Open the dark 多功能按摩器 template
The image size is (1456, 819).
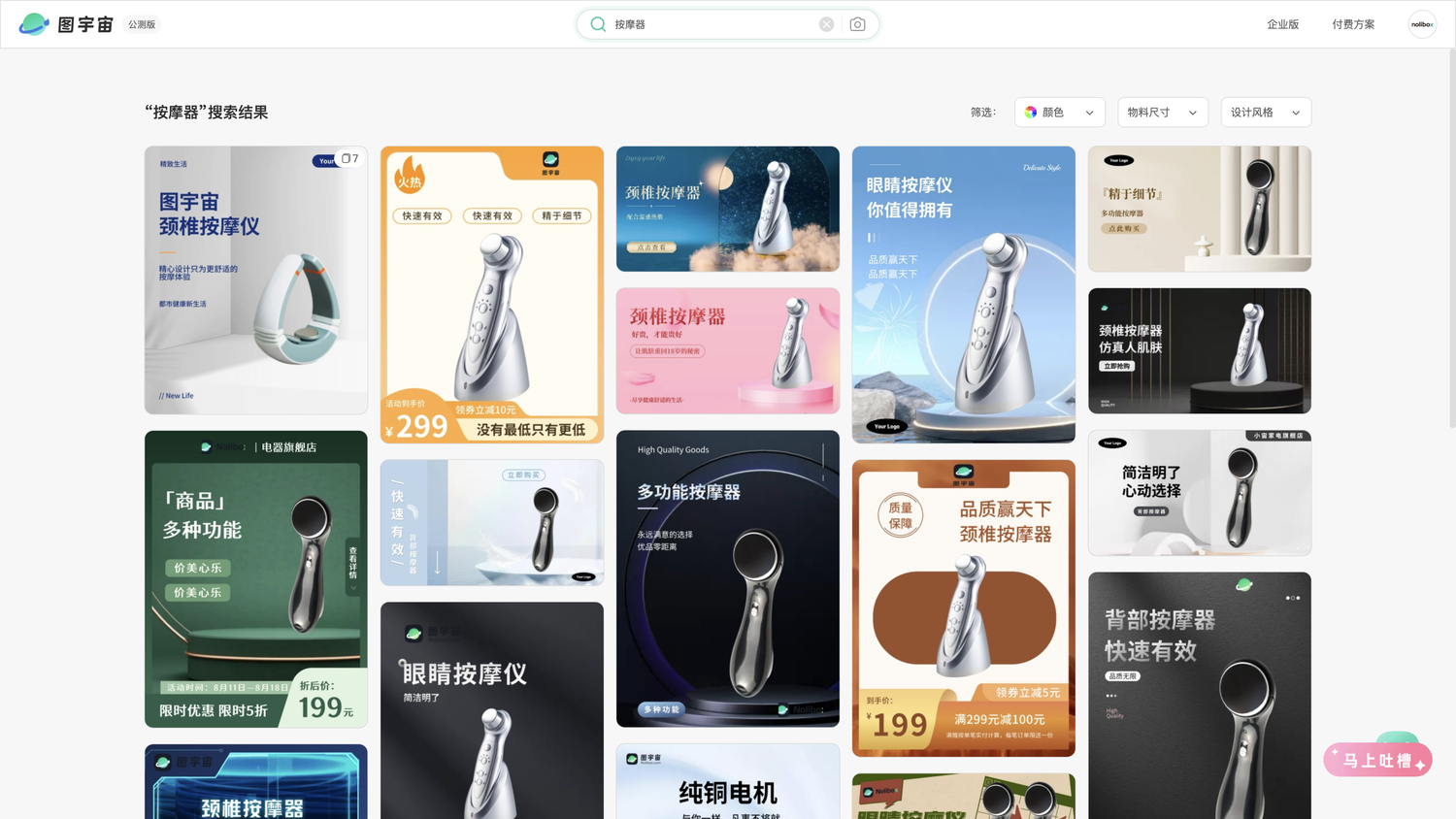point(728,578)
